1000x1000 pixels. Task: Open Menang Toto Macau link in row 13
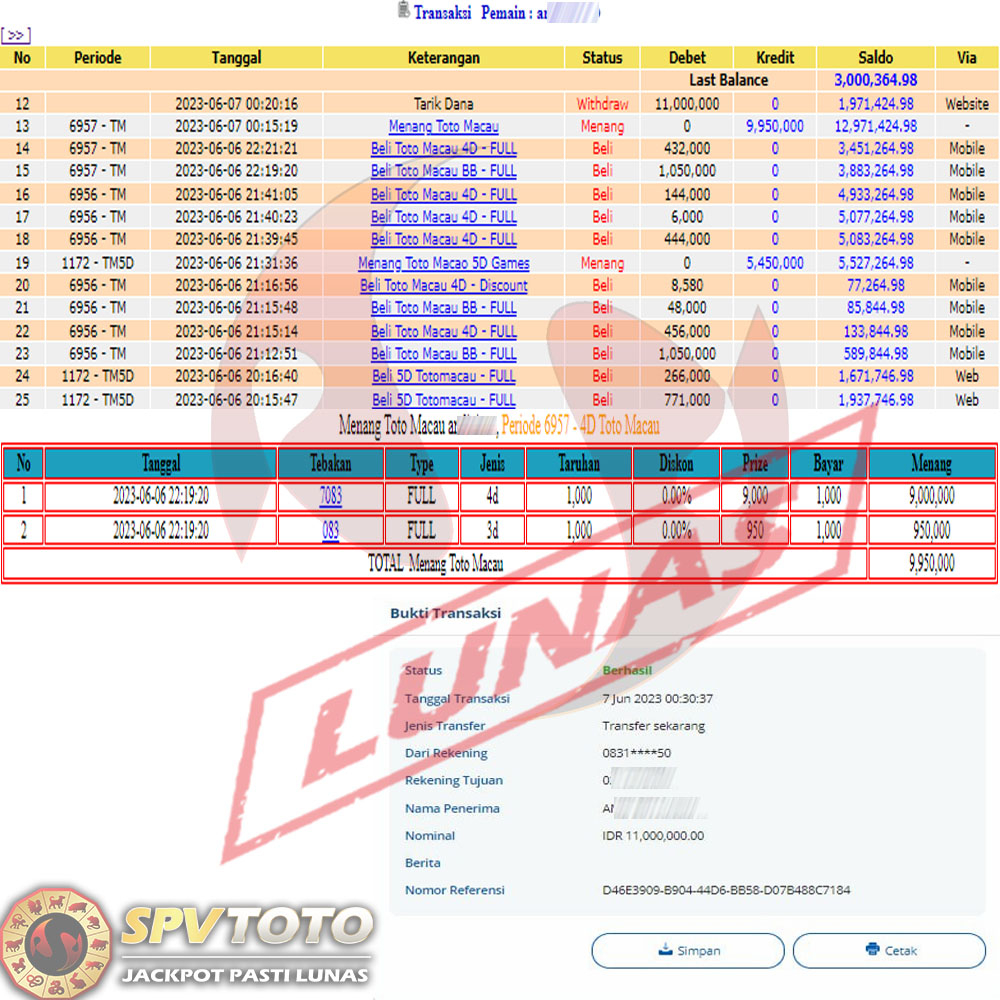[443, 126]
